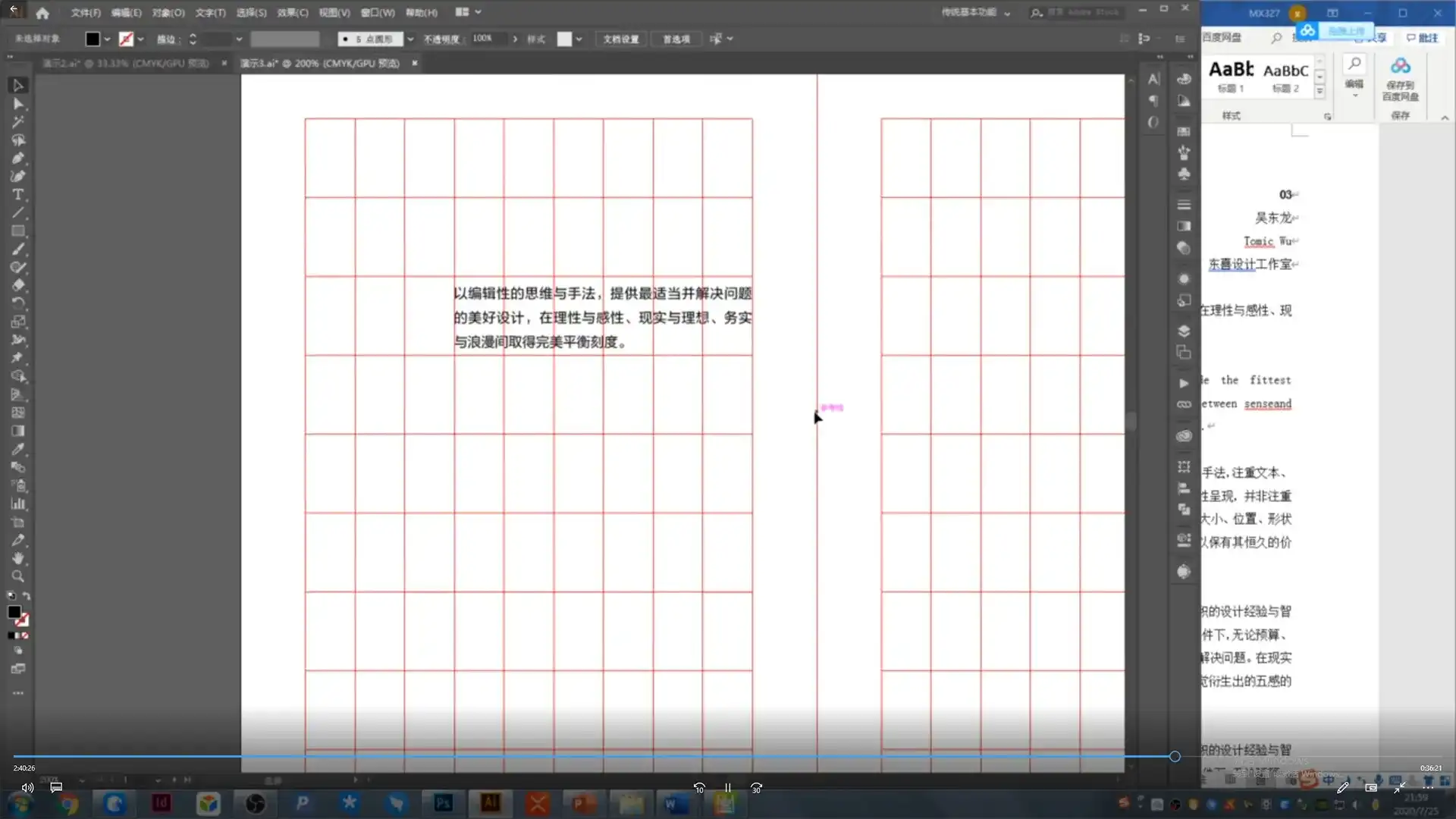Select the Eyedropper tool
Screen dimensions: 1456x819
coord(18,449)
